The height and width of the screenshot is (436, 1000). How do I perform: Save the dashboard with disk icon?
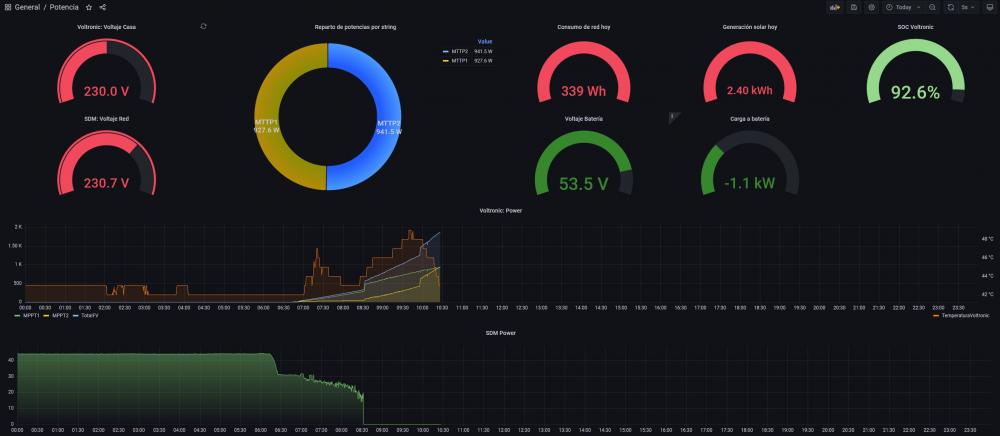click(x=854, y=7)
